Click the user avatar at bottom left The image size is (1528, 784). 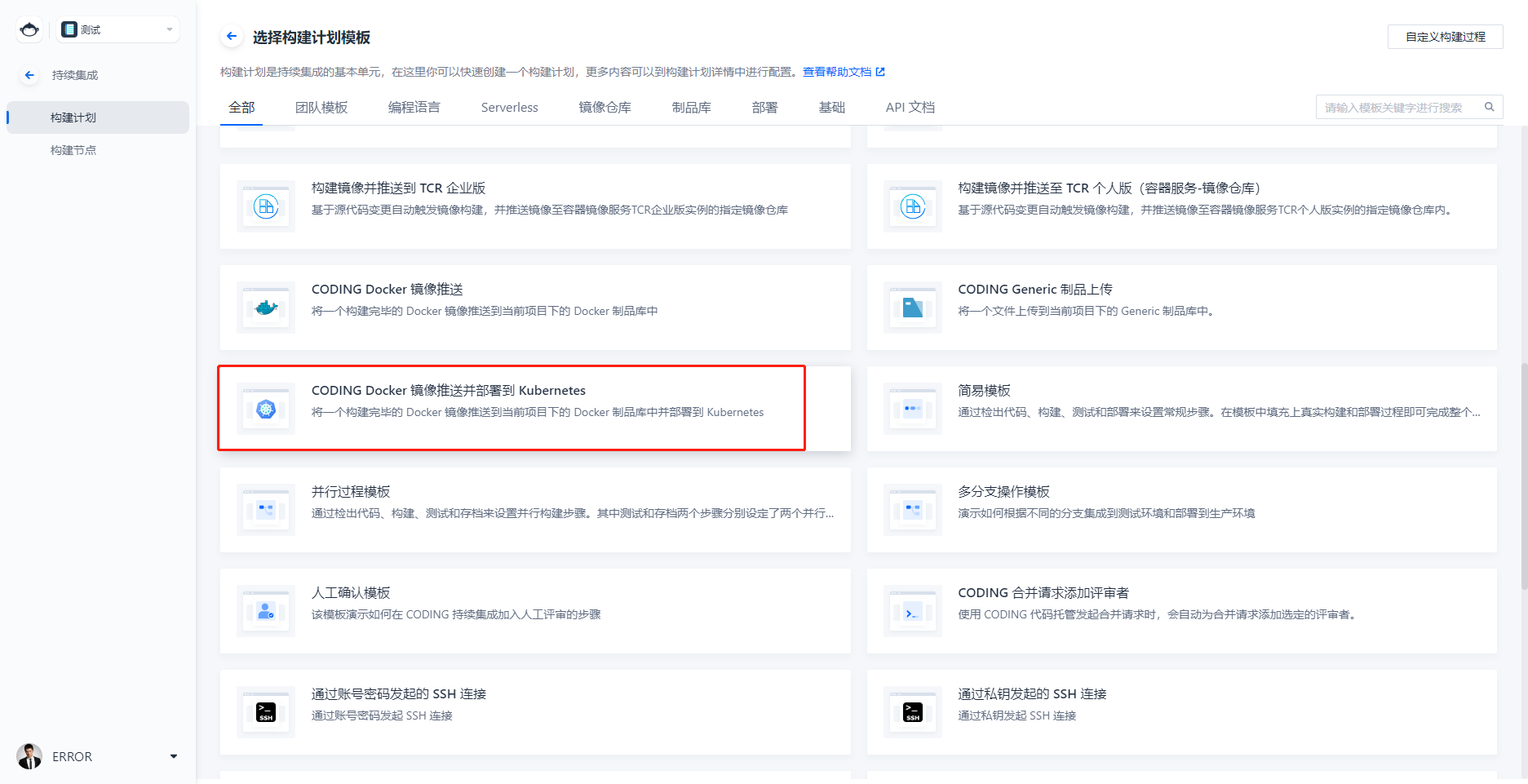(29, 756)
